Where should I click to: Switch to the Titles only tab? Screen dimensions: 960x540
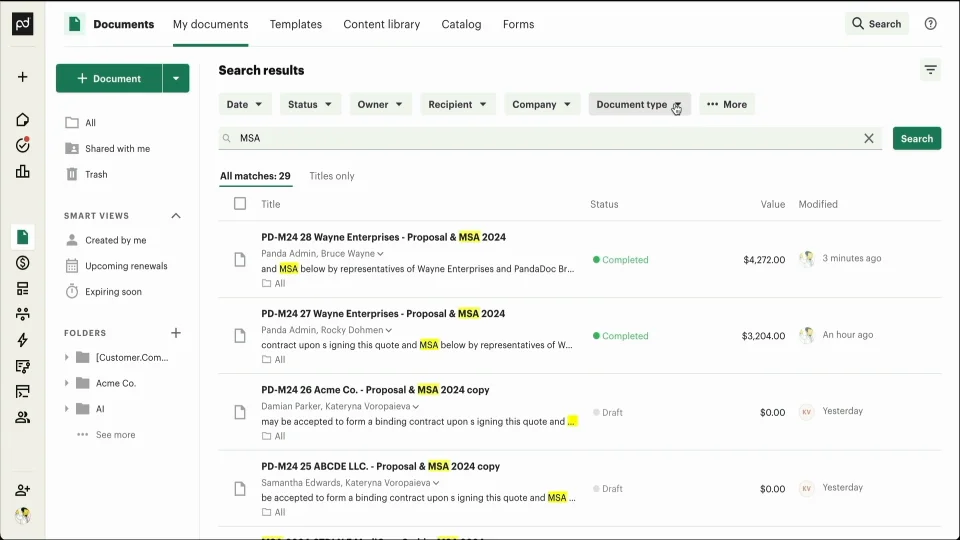tap(332, 176)
